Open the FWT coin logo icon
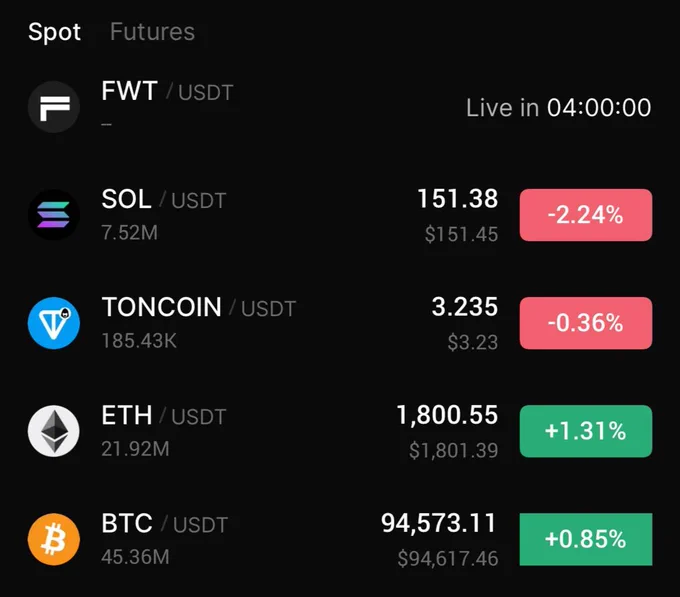 [x=54, y=107]
